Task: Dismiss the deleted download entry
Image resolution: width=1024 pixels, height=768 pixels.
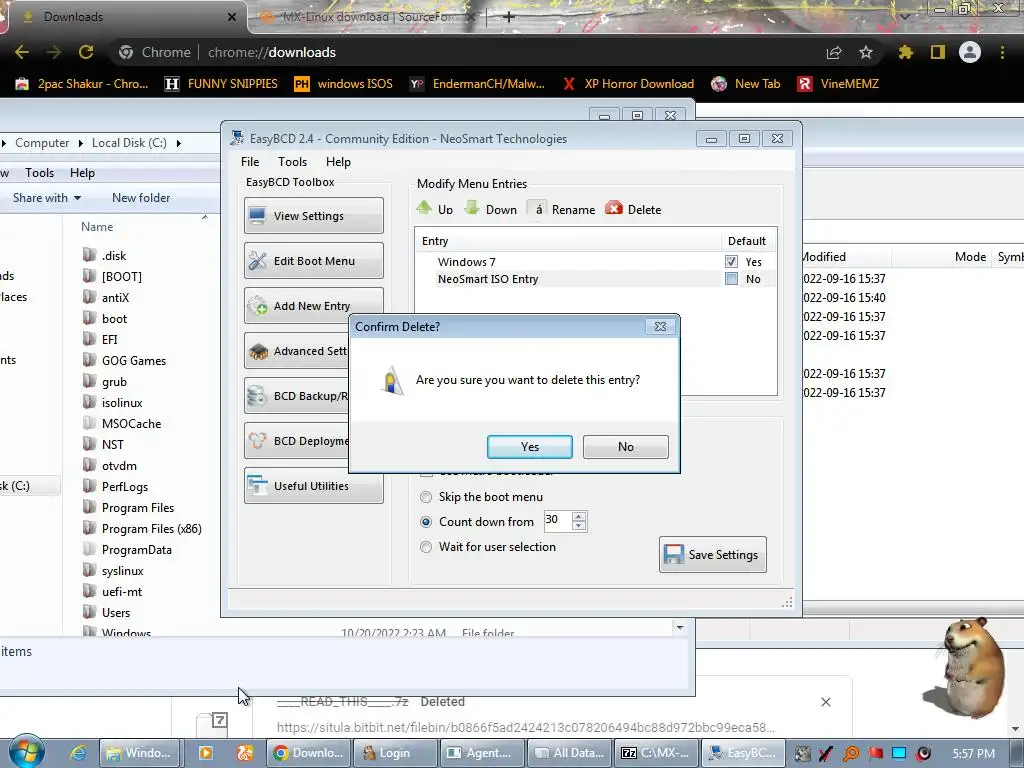Action: pos(825,702)
